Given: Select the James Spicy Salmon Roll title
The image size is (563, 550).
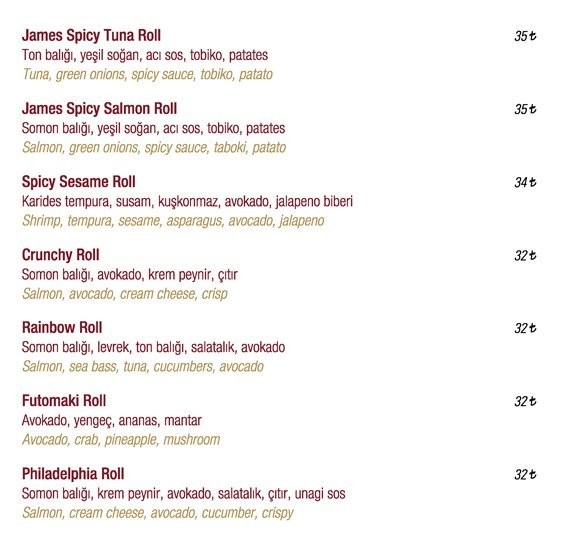Looking at the screenshot, I should tap(99, 109).
